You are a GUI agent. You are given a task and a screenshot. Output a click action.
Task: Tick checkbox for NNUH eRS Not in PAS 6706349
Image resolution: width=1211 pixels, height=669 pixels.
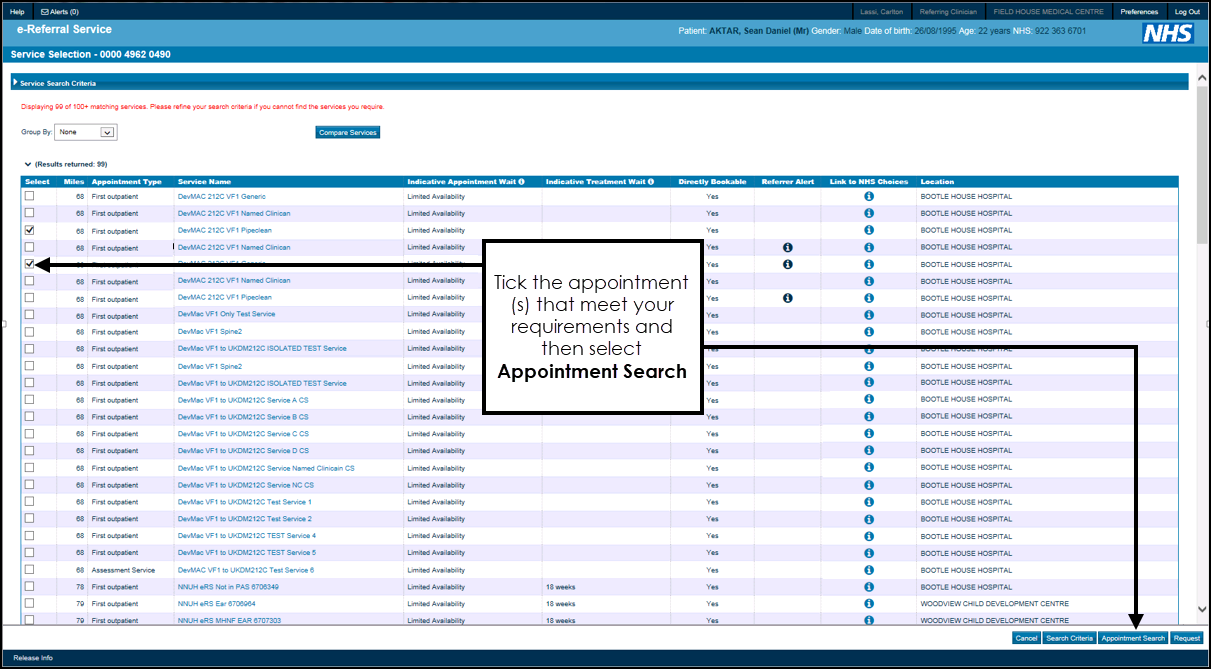coord(29,587)
